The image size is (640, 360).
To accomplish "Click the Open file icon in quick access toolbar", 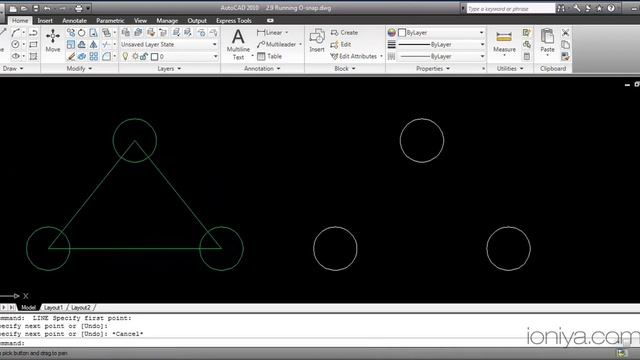I will [24, 8].
